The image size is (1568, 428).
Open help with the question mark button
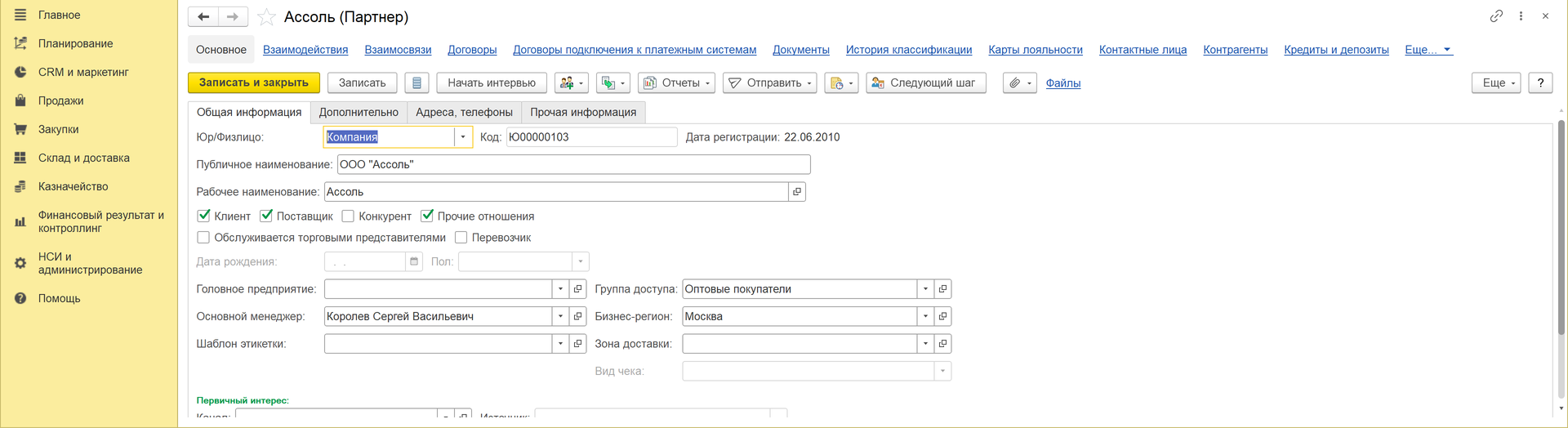pos(1540,82)
